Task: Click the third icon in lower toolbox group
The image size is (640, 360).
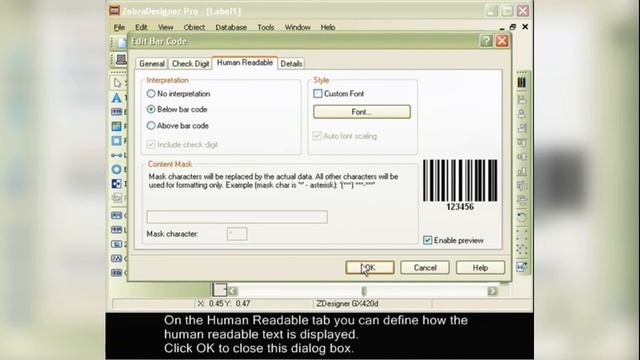Action: pyautogui.click(x=117, y=244)
